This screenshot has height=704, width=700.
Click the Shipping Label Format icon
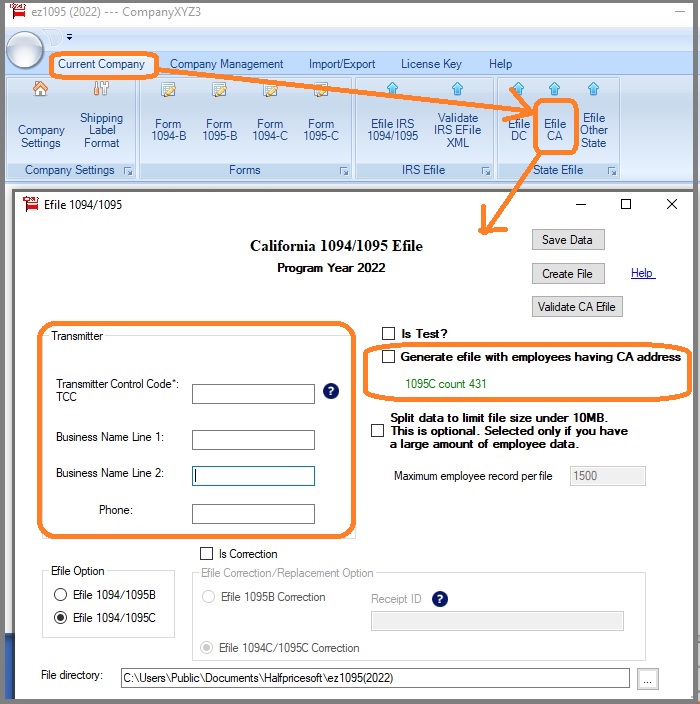(101, 118)
